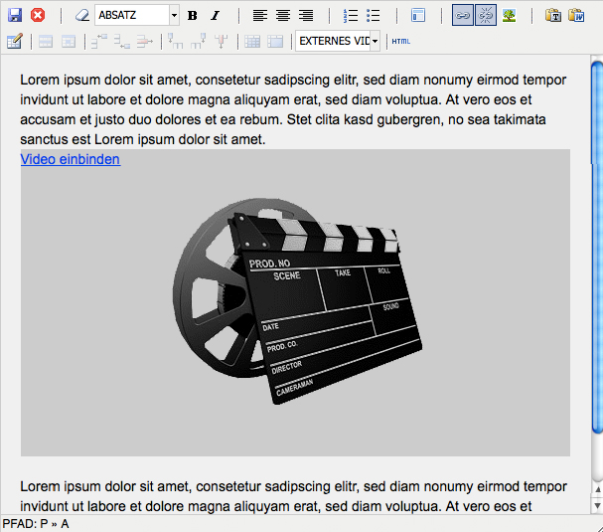Click the red cancel icon

(x=38, y=15)
